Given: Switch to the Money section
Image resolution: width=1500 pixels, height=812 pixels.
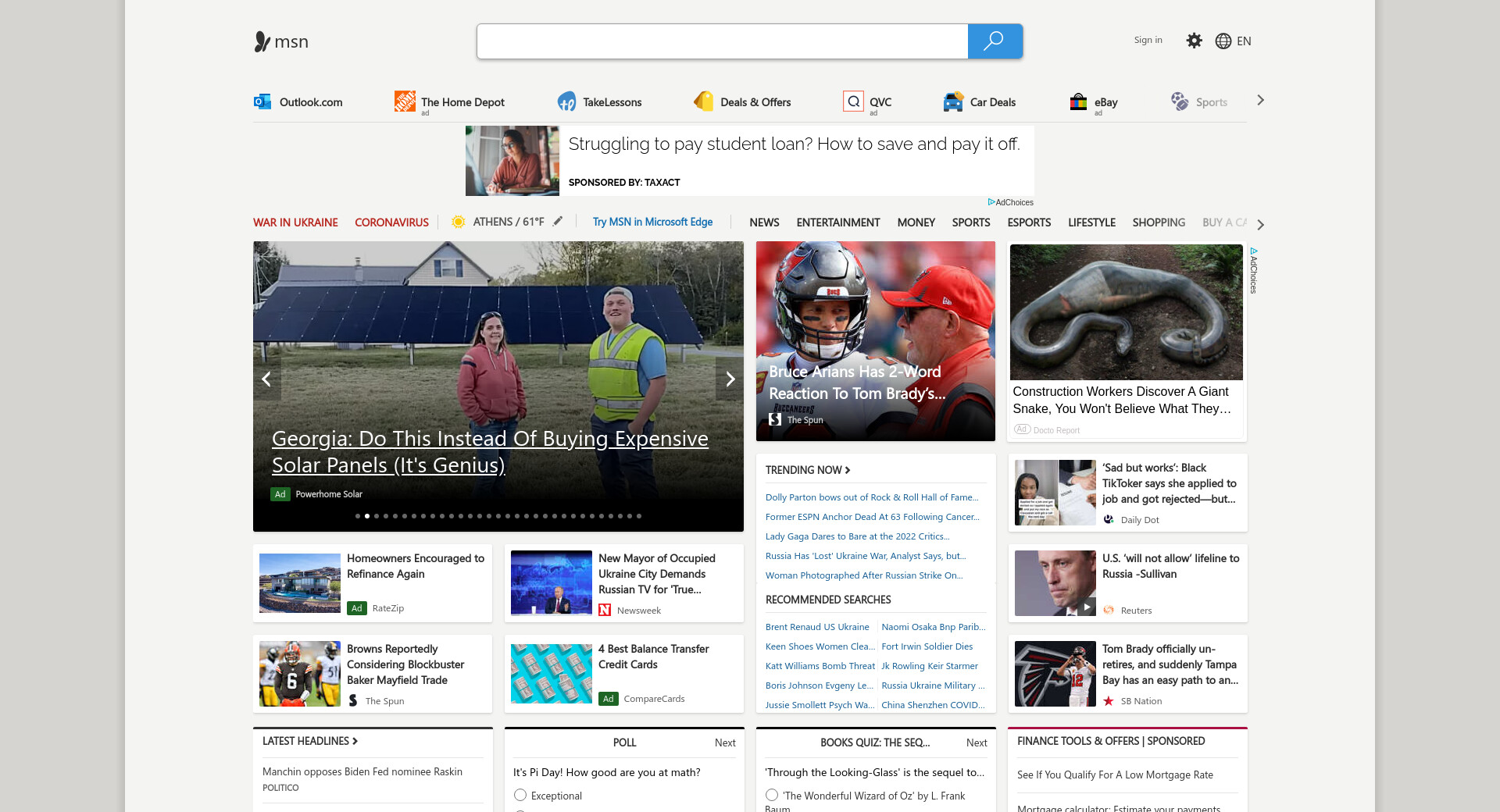Looking at the screenshot, I should [916, 223].
